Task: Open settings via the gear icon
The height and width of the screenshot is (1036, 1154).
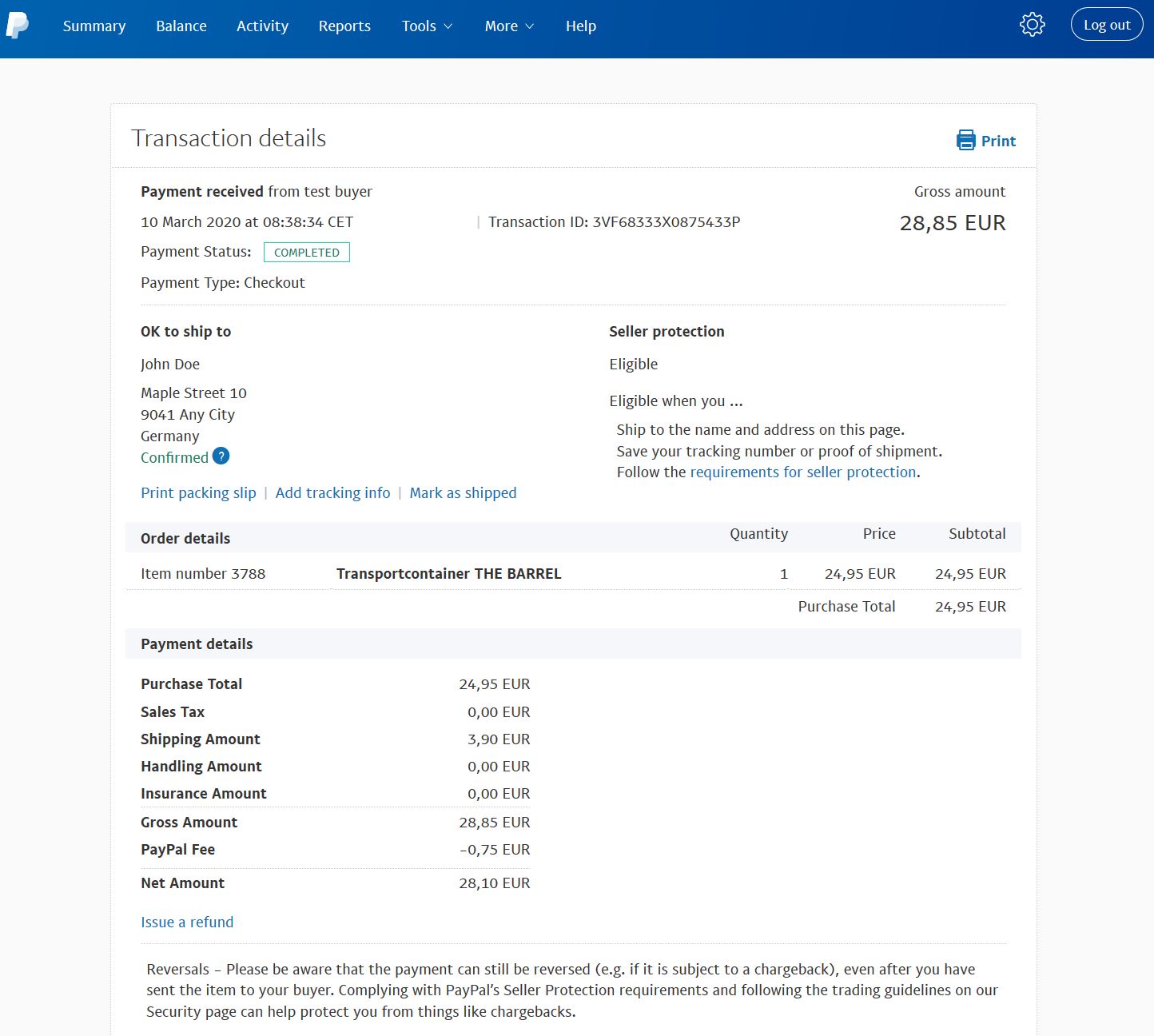Action: click(1032, 25)
